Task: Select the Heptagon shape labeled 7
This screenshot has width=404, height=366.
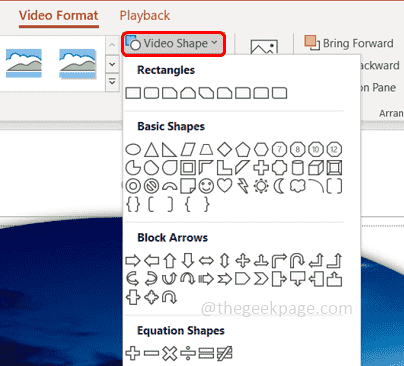Action: pos(279,149)
